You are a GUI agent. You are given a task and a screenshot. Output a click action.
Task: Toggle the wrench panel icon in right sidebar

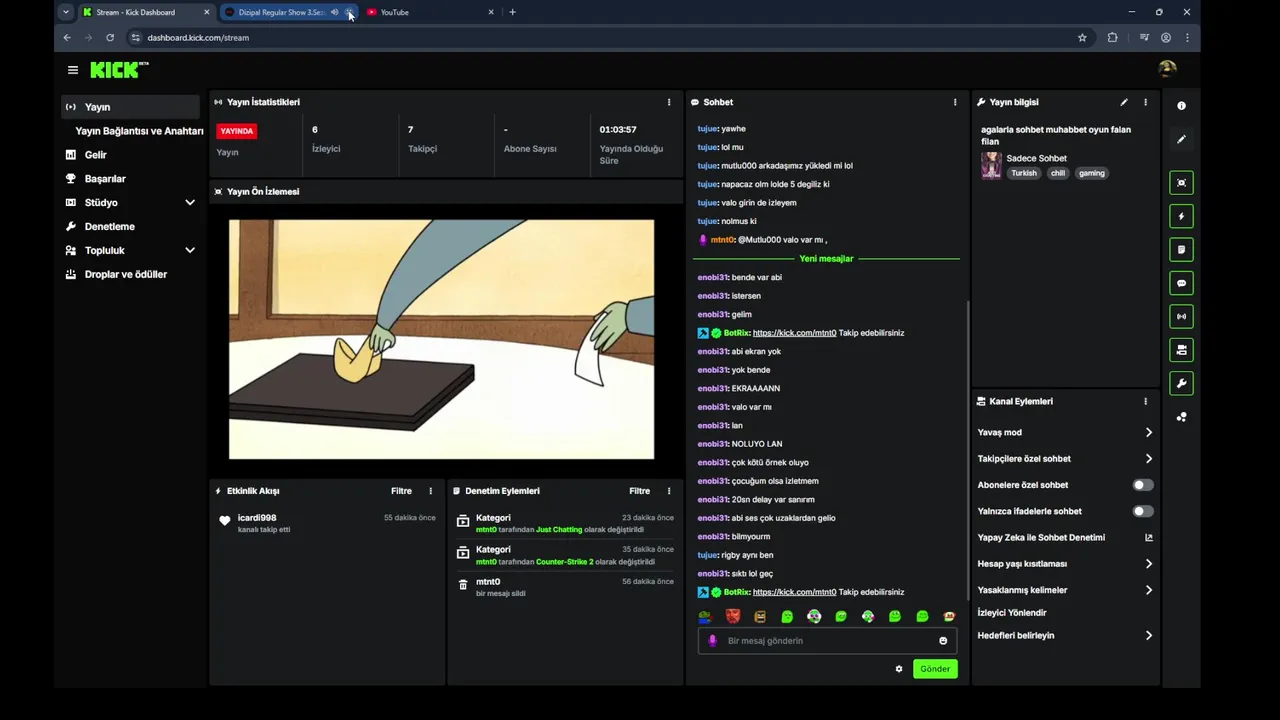point(1181,384)
